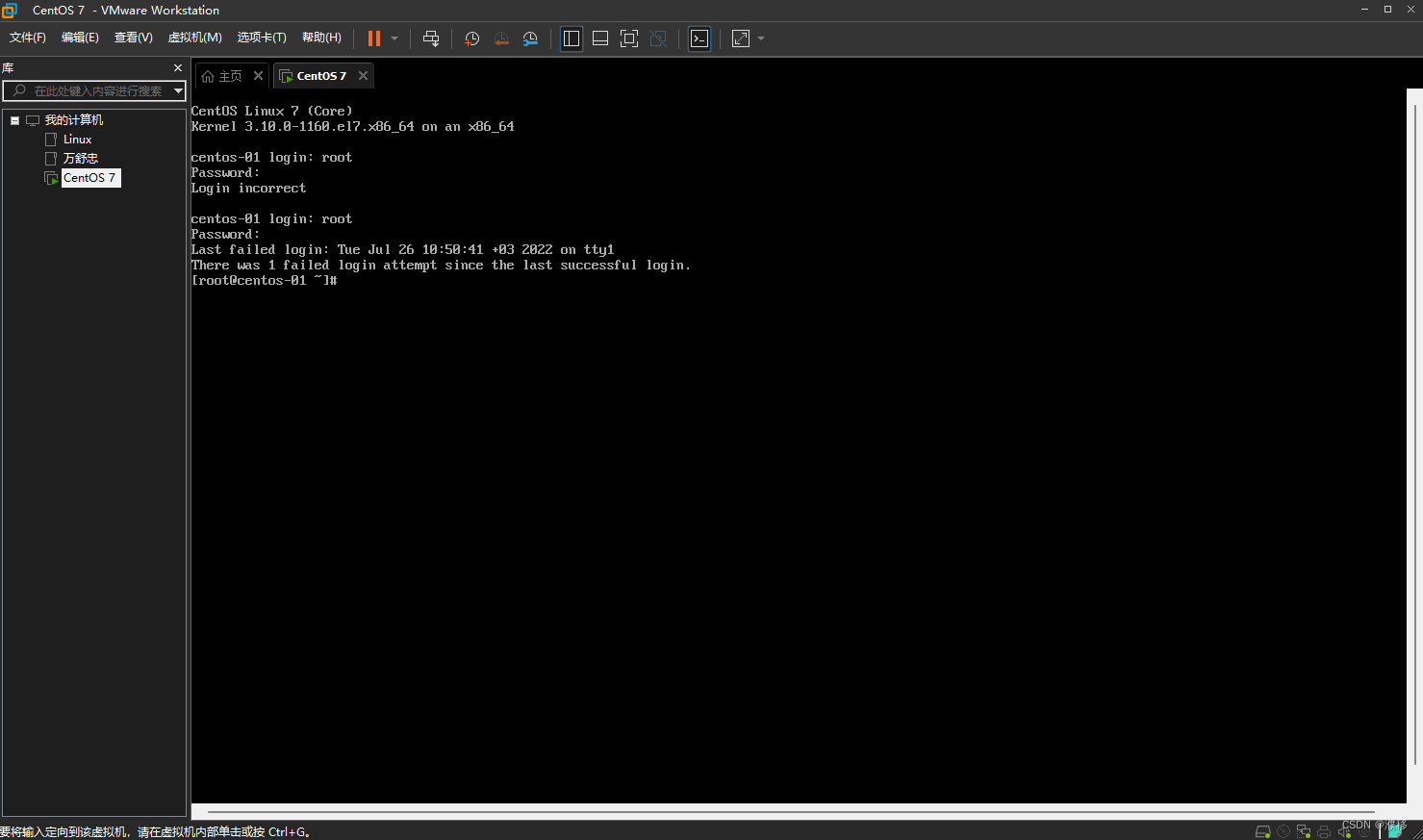Open the snapshot manager wrench-clock icon
The height and width of the screenshot is (840, 1423).
(530, 38)
